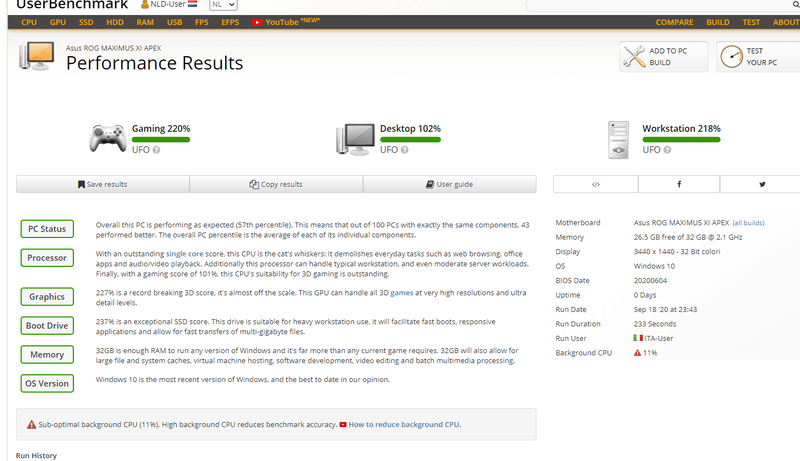Open the TEST page
This screenshot has height=461, width=800.
click(x=751, y=22)
